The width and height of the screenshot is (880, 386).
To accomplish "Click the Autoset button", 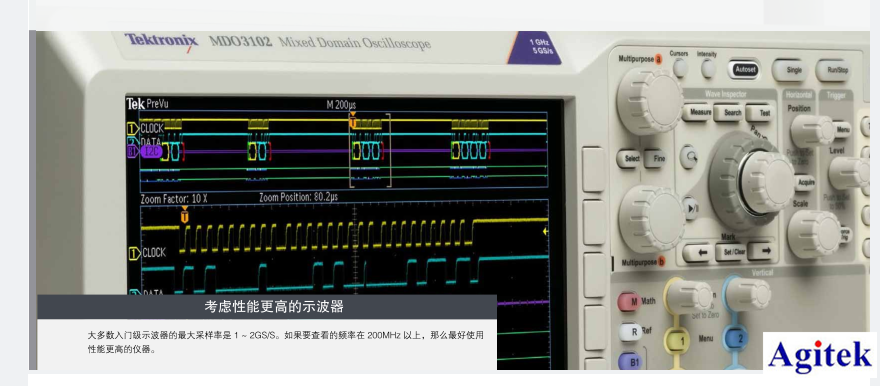I will pos(745,70).
